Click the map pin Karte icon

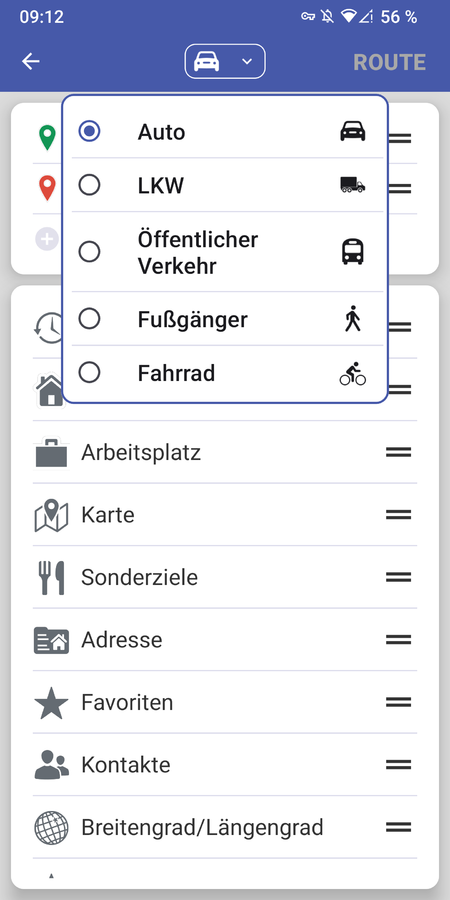(x=51, y=515)
